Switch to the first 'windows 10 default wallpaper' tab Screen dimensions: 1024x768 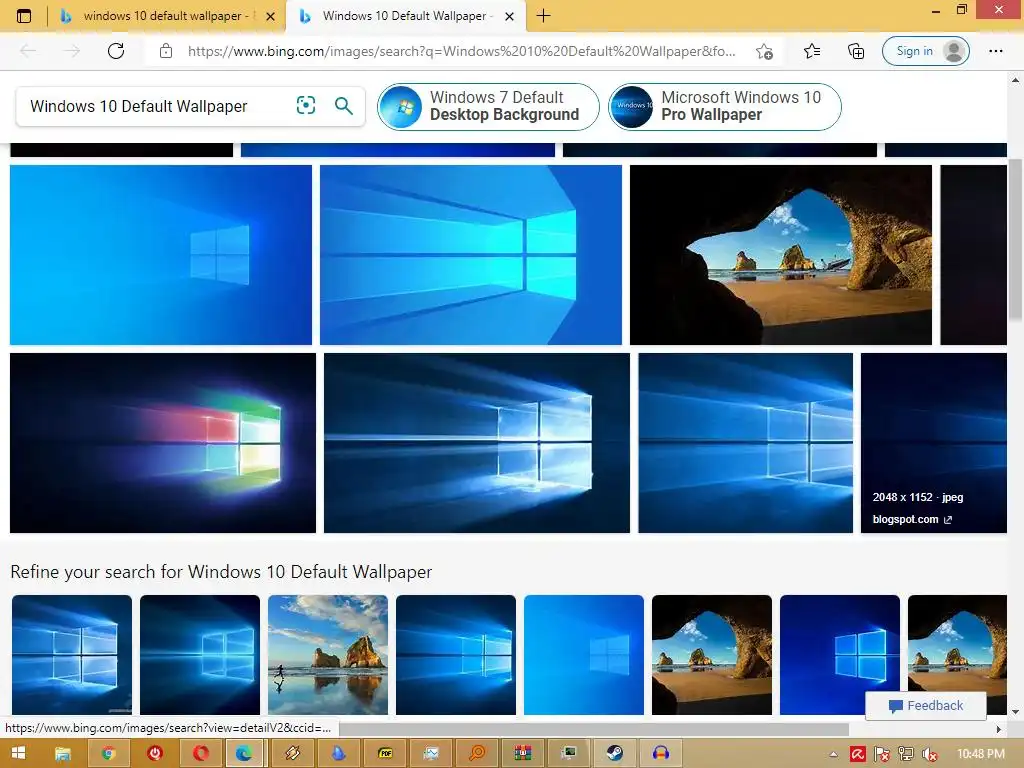point(167,16)
